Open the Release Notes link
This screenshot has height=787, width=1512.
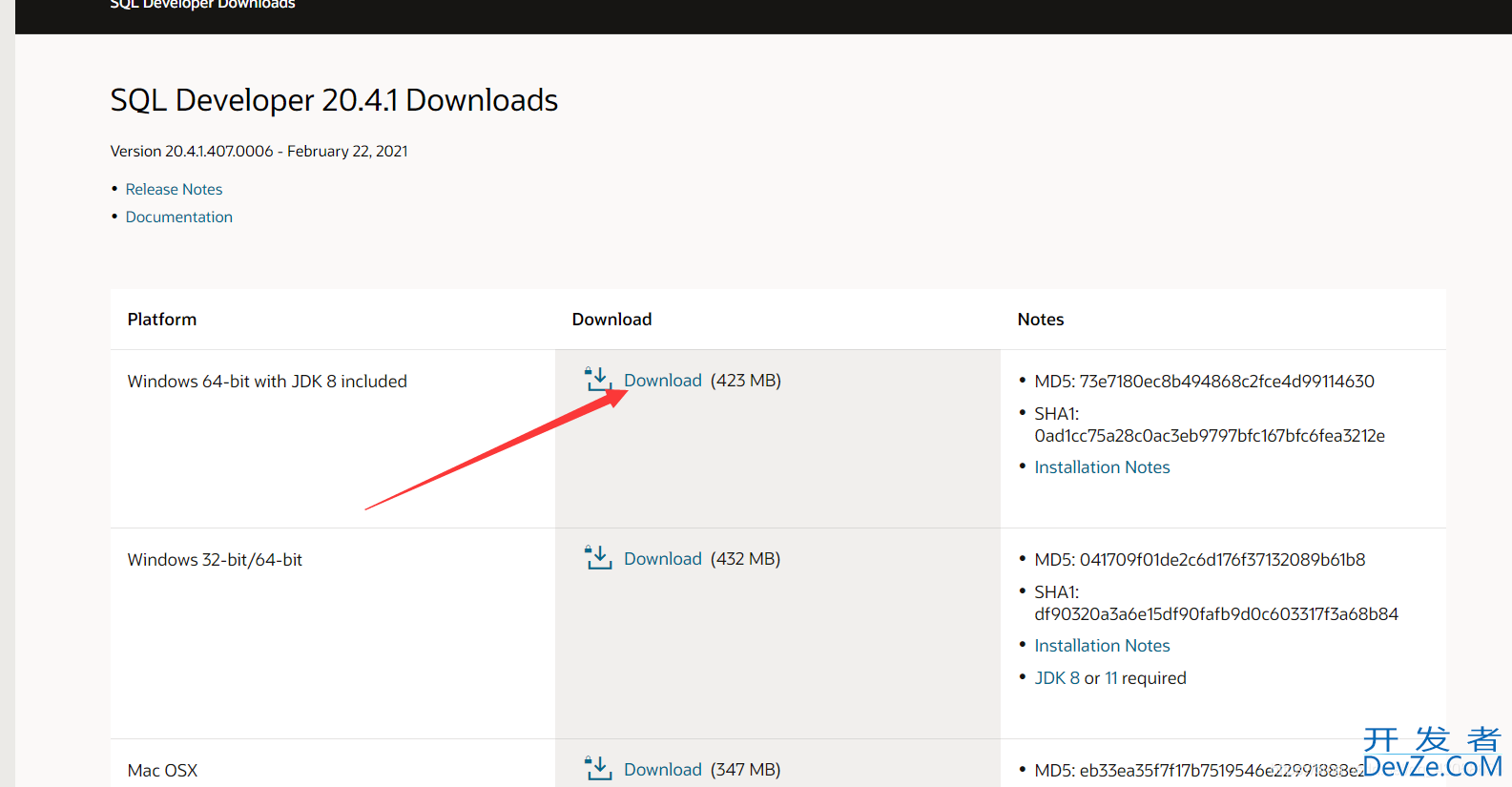point(174,189)
